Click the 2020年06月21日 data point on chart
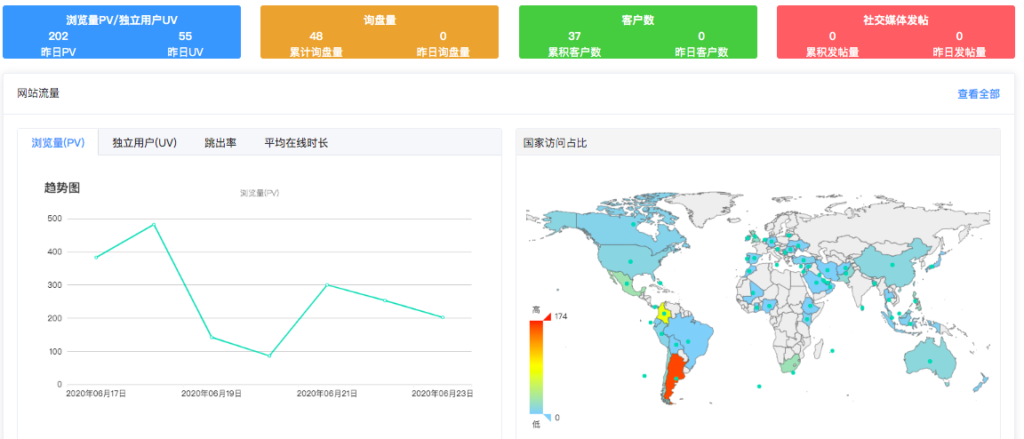Viewport: 1024px width, 439px height. 327,285
